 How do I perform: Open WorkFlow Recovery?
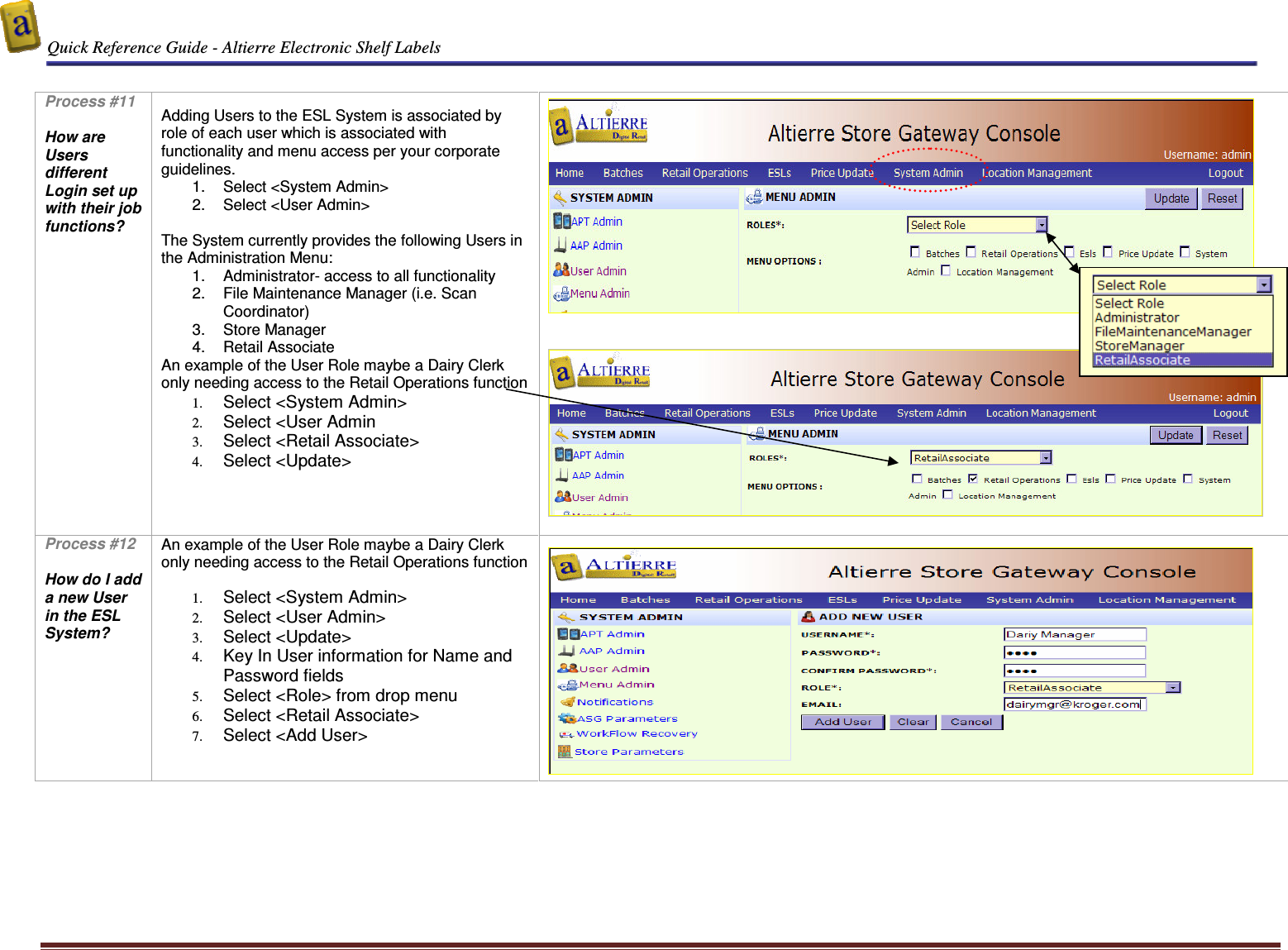coord(632,733)
